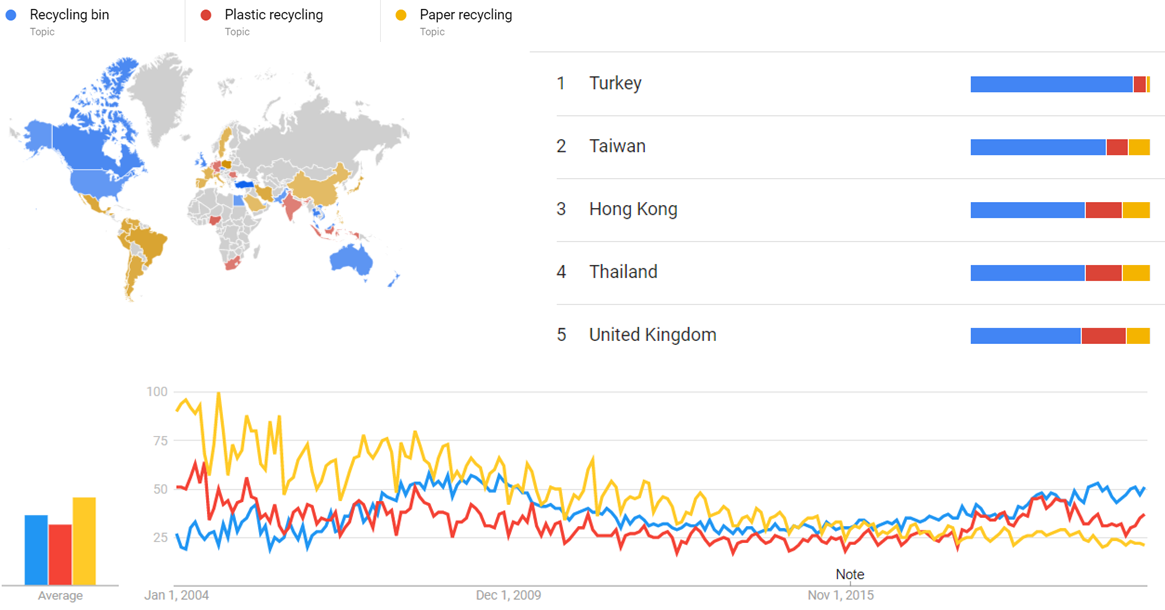Select the Recycling bin topic label
Image resolution: width=1165 pixels, height=610 pixels.
[x=69, y=15]
